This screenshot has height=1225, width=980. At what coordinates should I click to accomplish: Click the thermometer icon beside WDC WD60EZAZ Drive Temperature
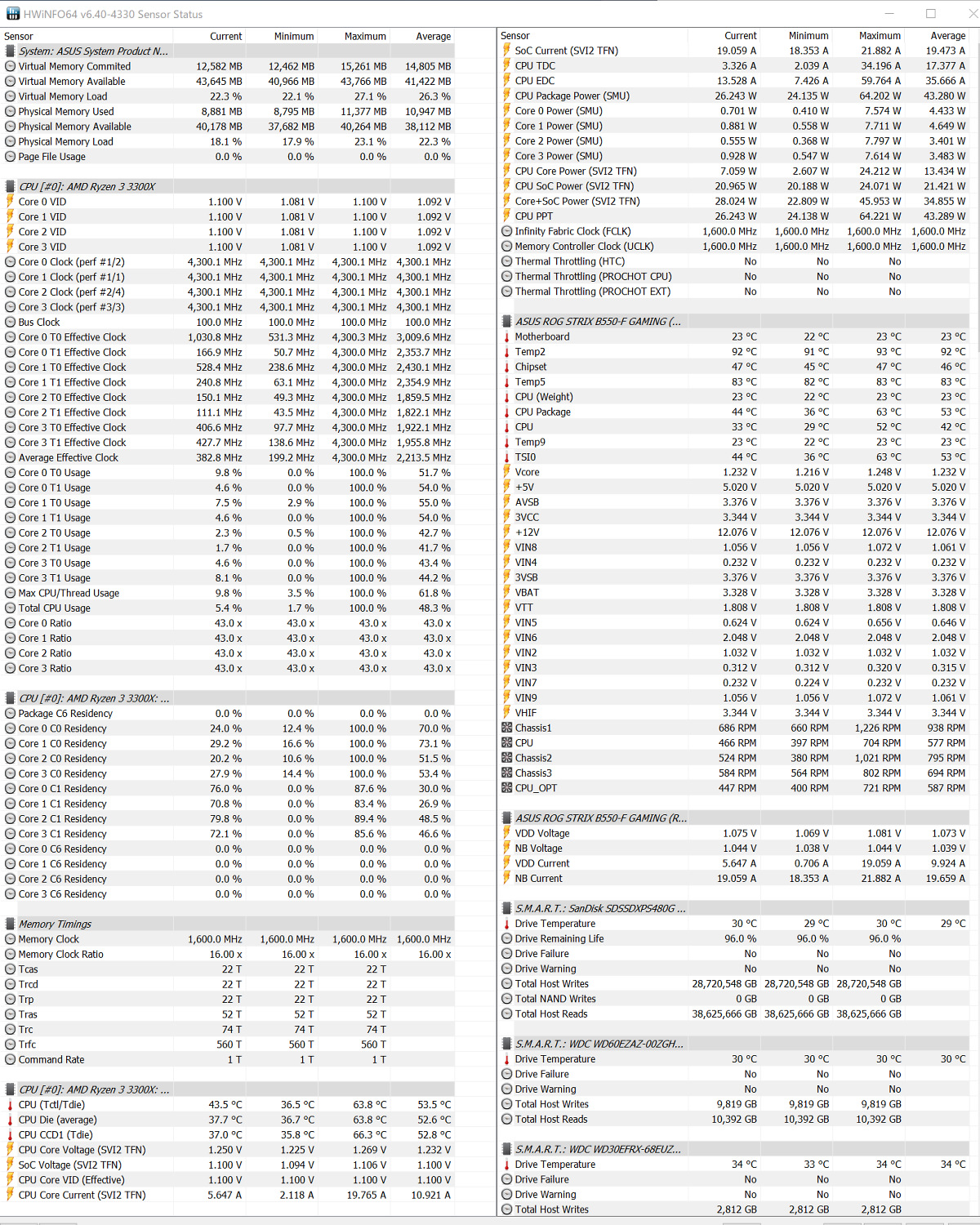[x=506, y=1059]
